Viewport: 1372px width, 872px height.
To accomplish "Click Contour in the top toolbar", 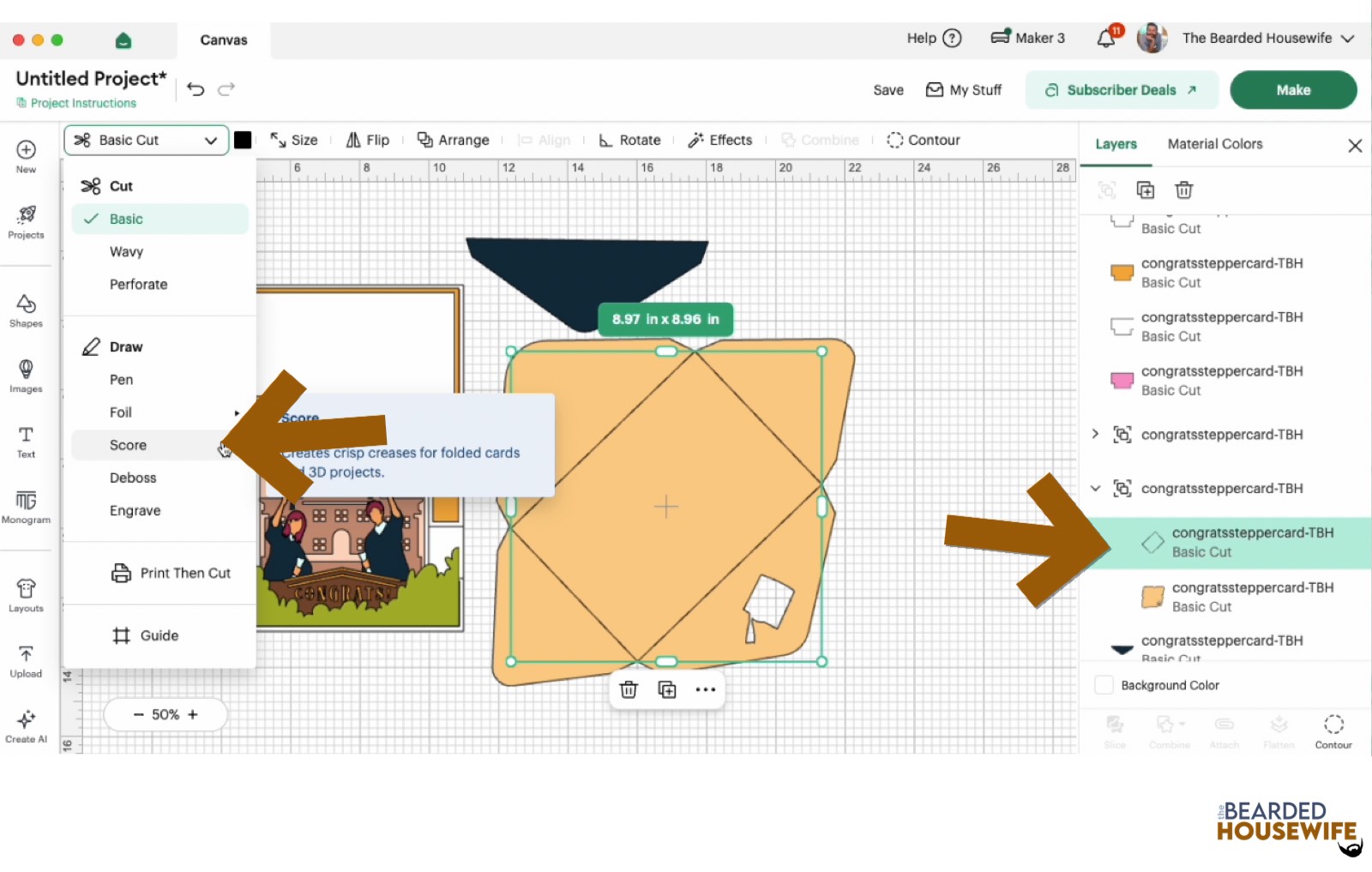I will 924,140.
